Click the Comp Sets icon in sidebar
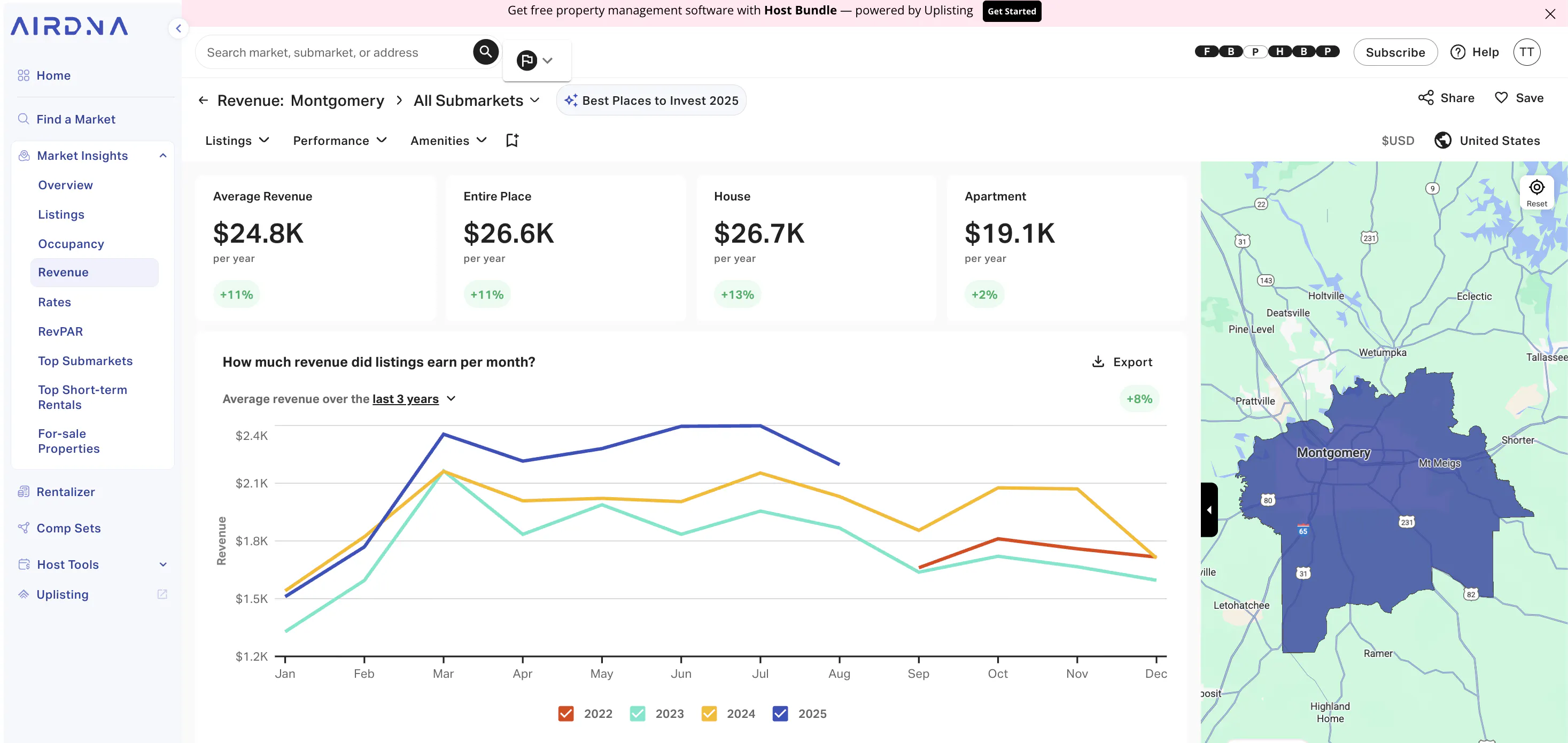Viewport: 1568px width, 743px height. pos(24,528)
